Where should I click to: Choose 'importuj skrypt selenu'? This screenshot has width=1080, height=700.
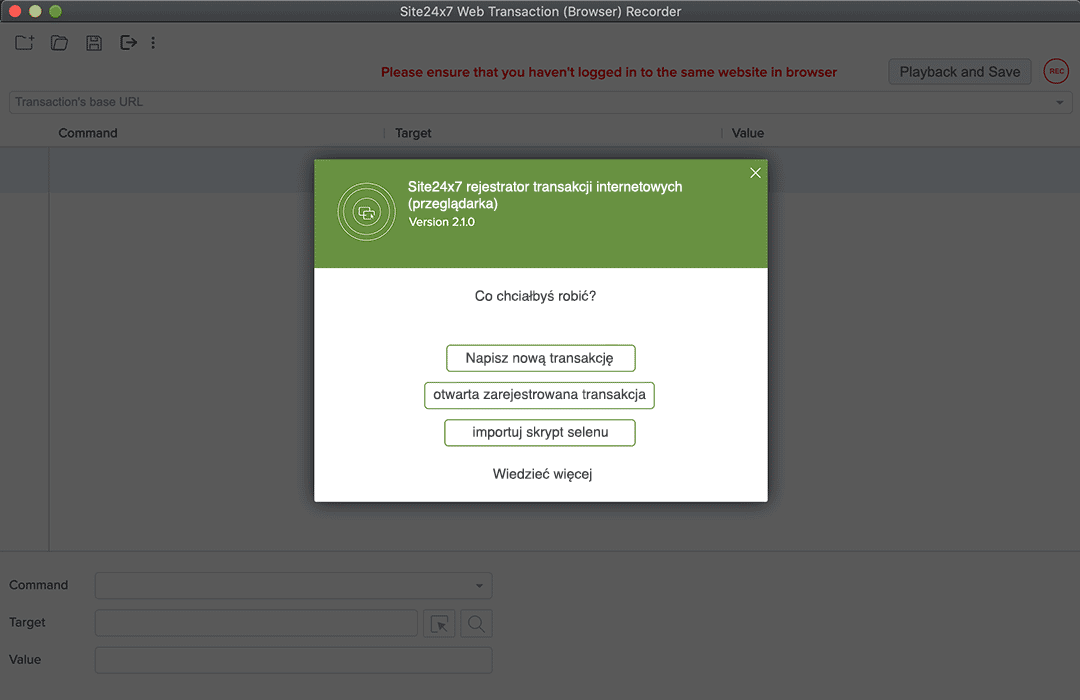point(540,432)
